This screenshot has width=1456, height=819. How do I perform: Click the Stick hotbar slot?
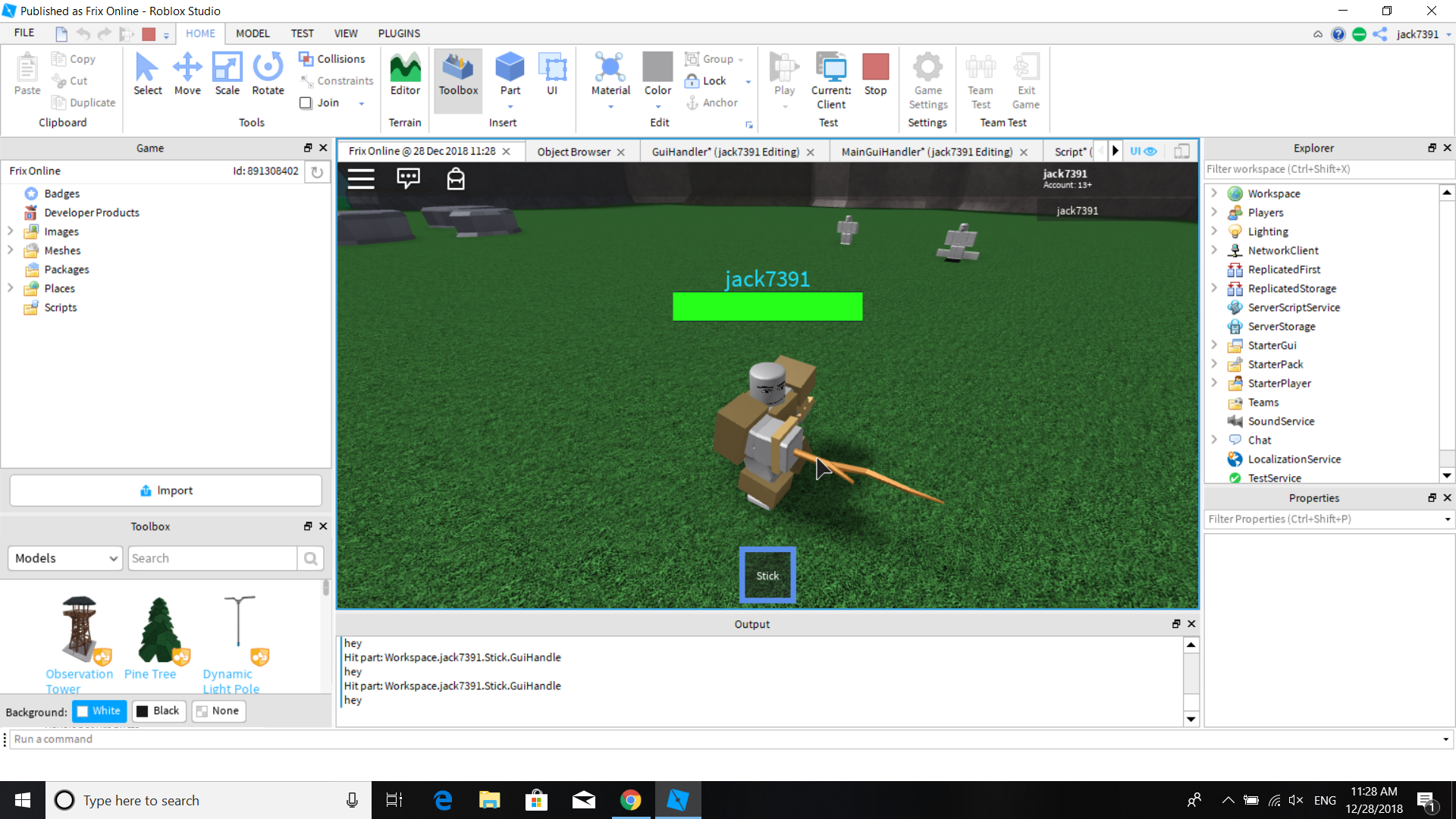click(x=767, y=576)
